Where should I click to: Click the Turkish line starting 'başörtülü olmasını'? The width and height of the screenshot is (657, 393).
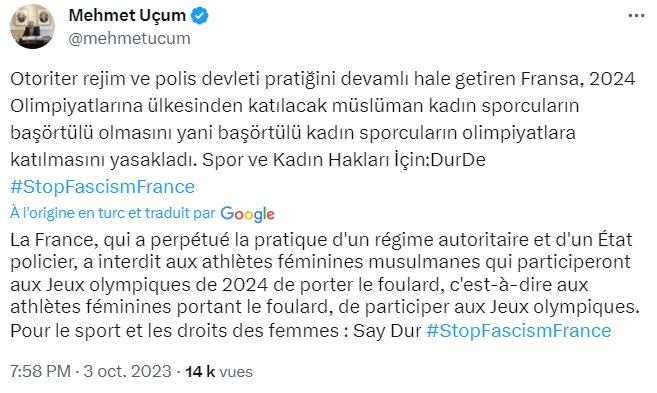coord(293,133)
